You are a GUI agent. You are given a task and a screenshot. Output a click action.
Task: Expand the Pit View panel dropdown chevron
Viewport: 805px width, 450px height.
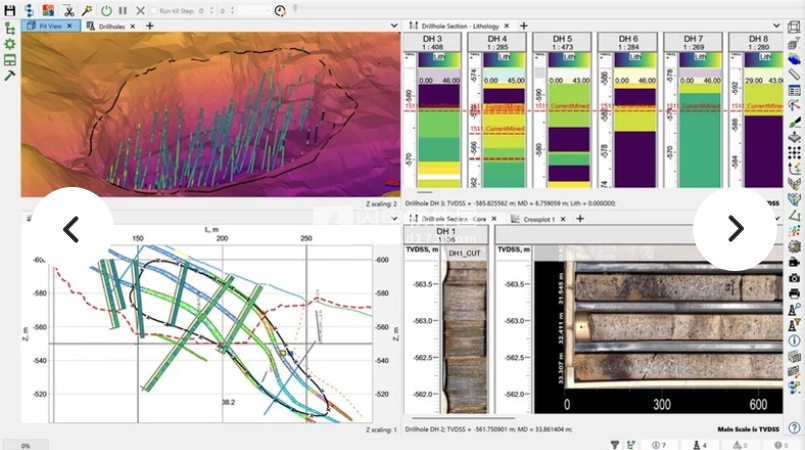[x=394, y=25]
